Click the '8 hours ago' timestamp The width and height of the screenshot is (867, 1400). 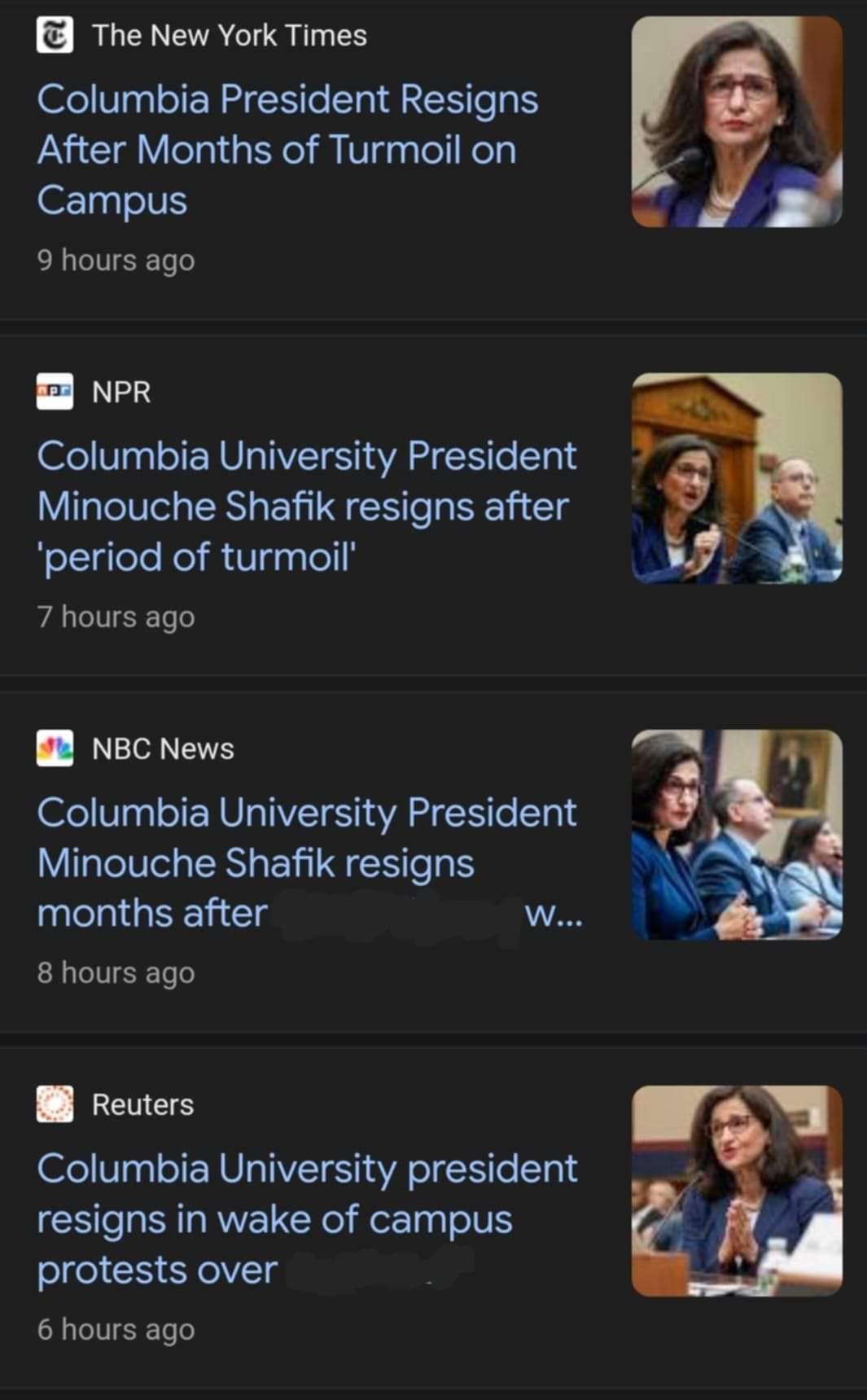(x=116, y=973)
